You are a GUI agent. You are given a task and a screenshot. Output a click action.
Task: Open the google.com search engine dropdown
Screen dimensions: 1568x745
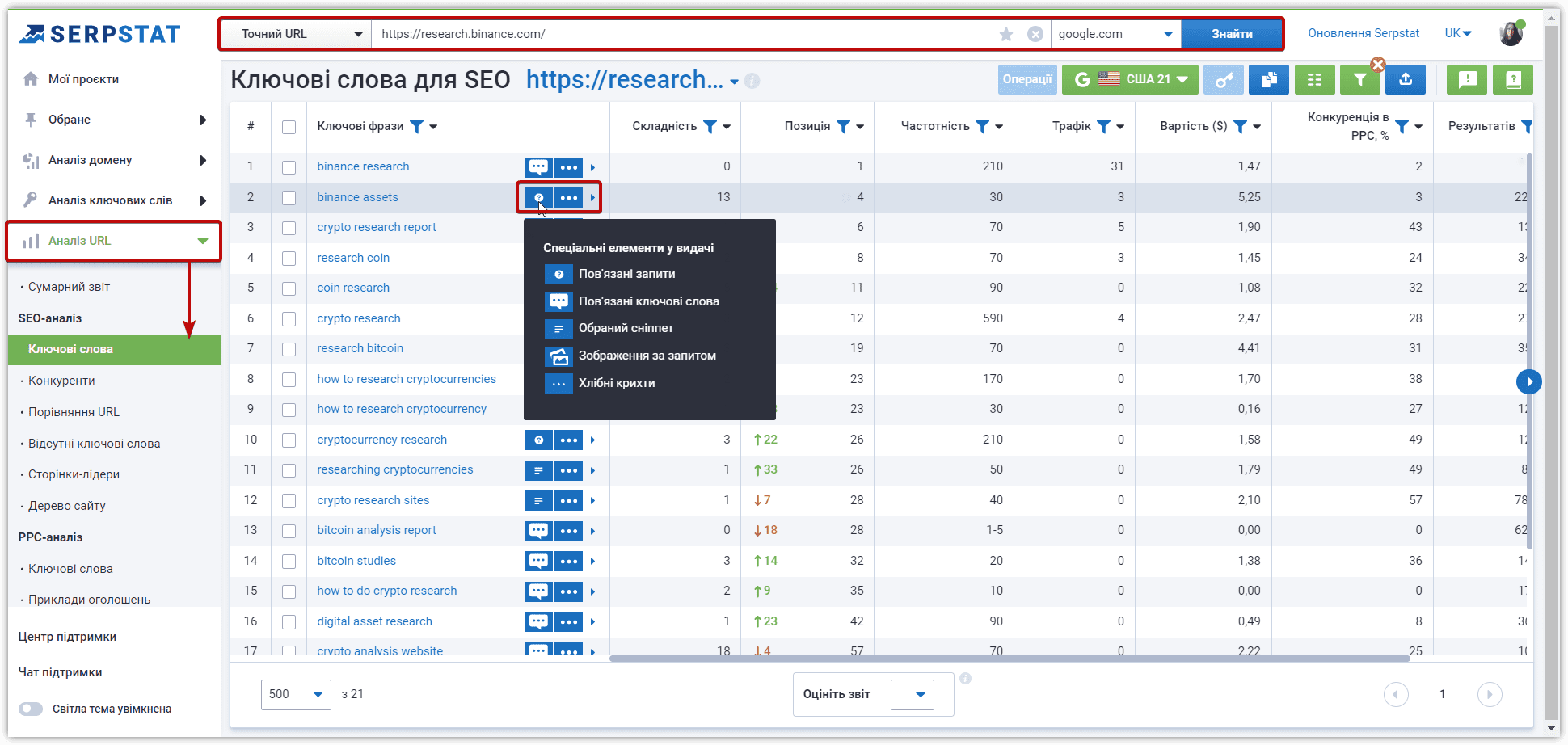(x=1115, y=34)
